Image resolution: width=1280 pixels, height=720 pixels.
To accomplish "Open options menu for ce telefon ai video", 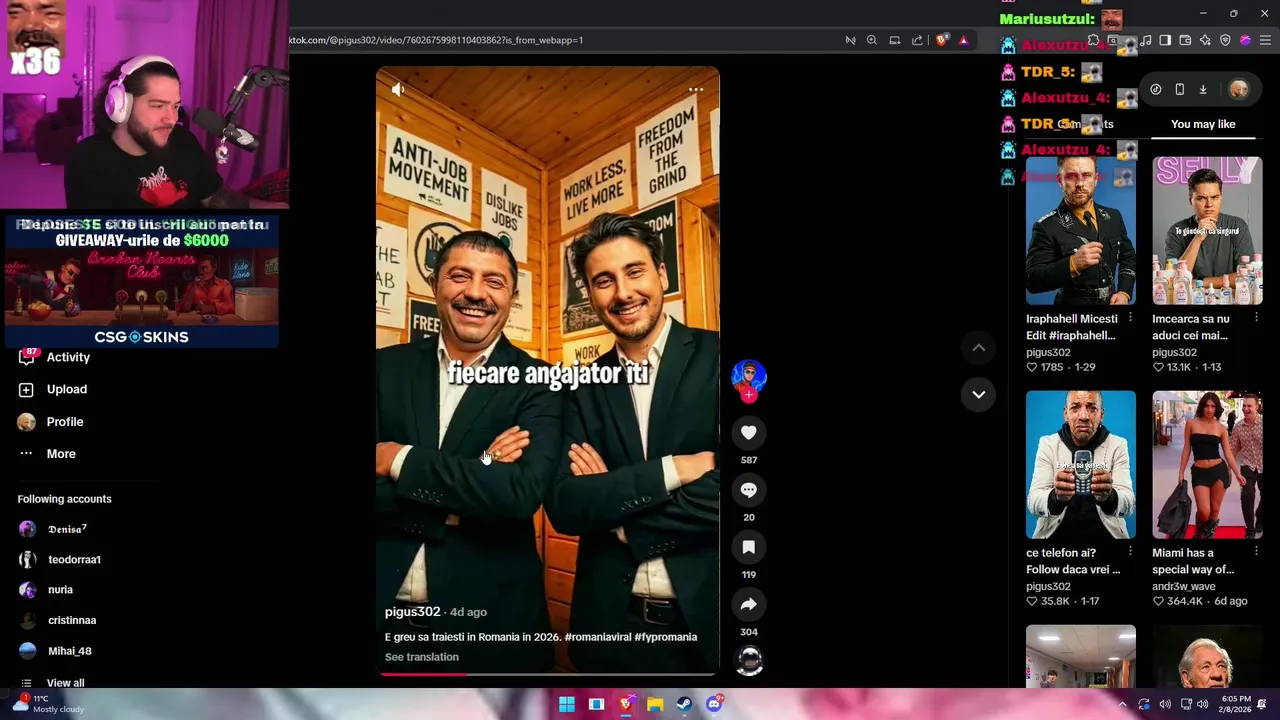I will pyautogui.click(x=1130, y=552).
